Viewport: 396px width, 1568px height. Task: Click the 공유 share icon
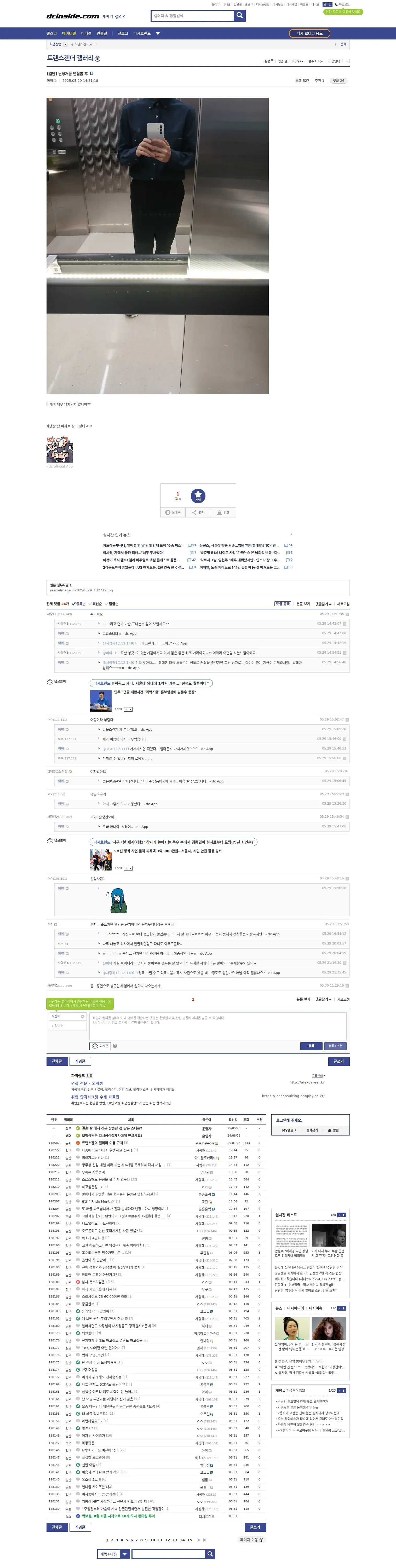click(198, 512)
